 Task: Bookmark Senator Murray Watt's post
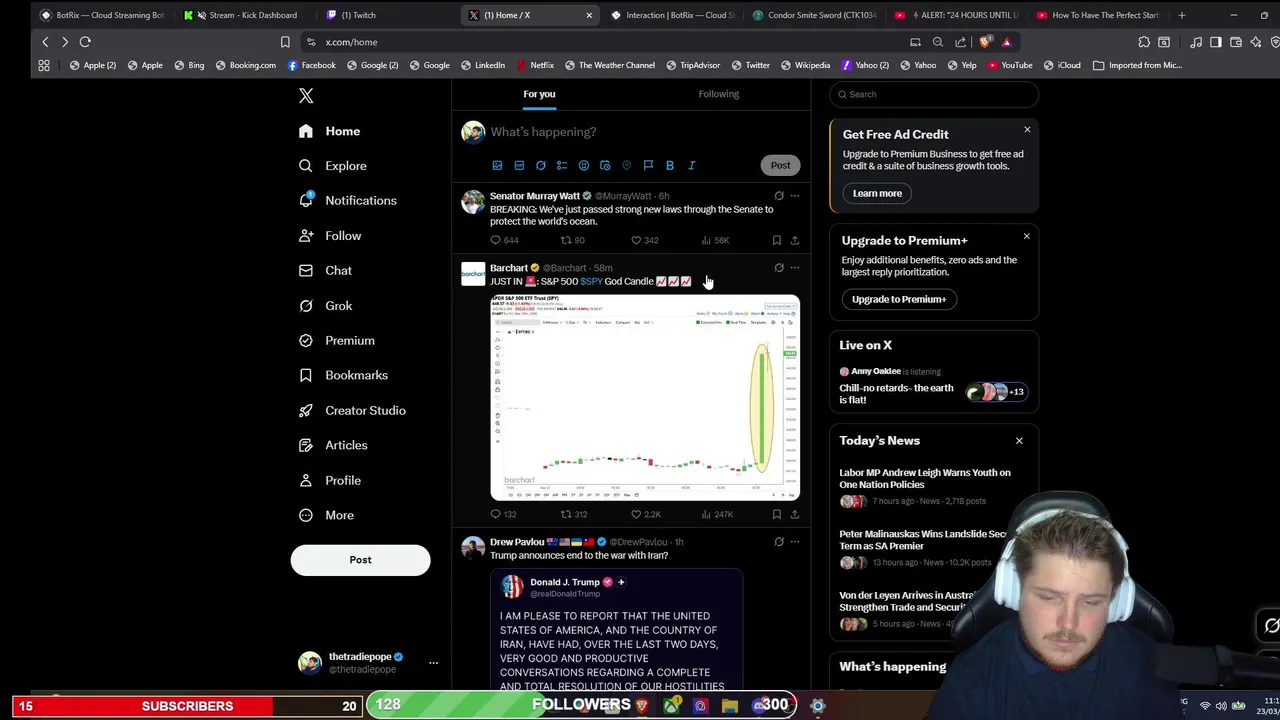[776, 240]
